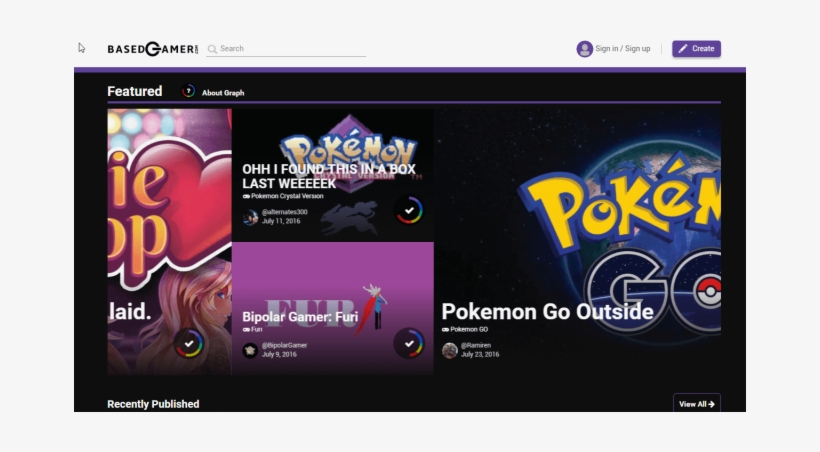This screenshot has height=452, width=820.
Task: Click the search magnifier icon
Action: (212, 49)
